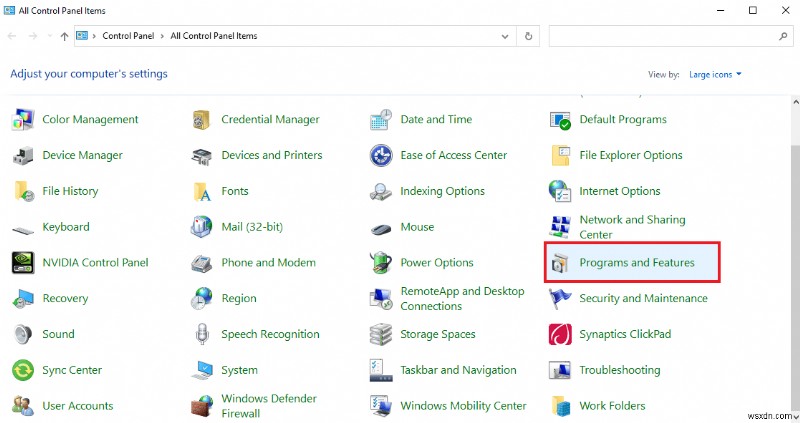
Task: Click the chevron after Control Panel breadcrumb
Action: coord(161,36)
